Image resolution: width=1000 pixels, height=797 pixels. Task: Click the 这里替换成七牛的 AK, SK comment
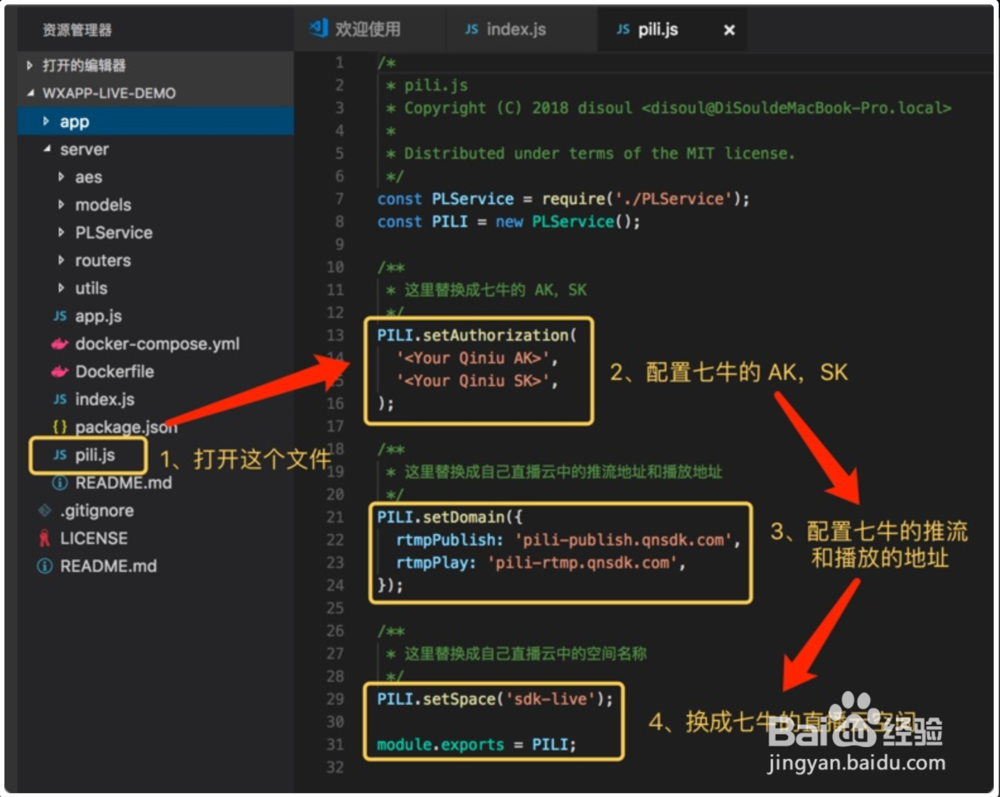486,290
